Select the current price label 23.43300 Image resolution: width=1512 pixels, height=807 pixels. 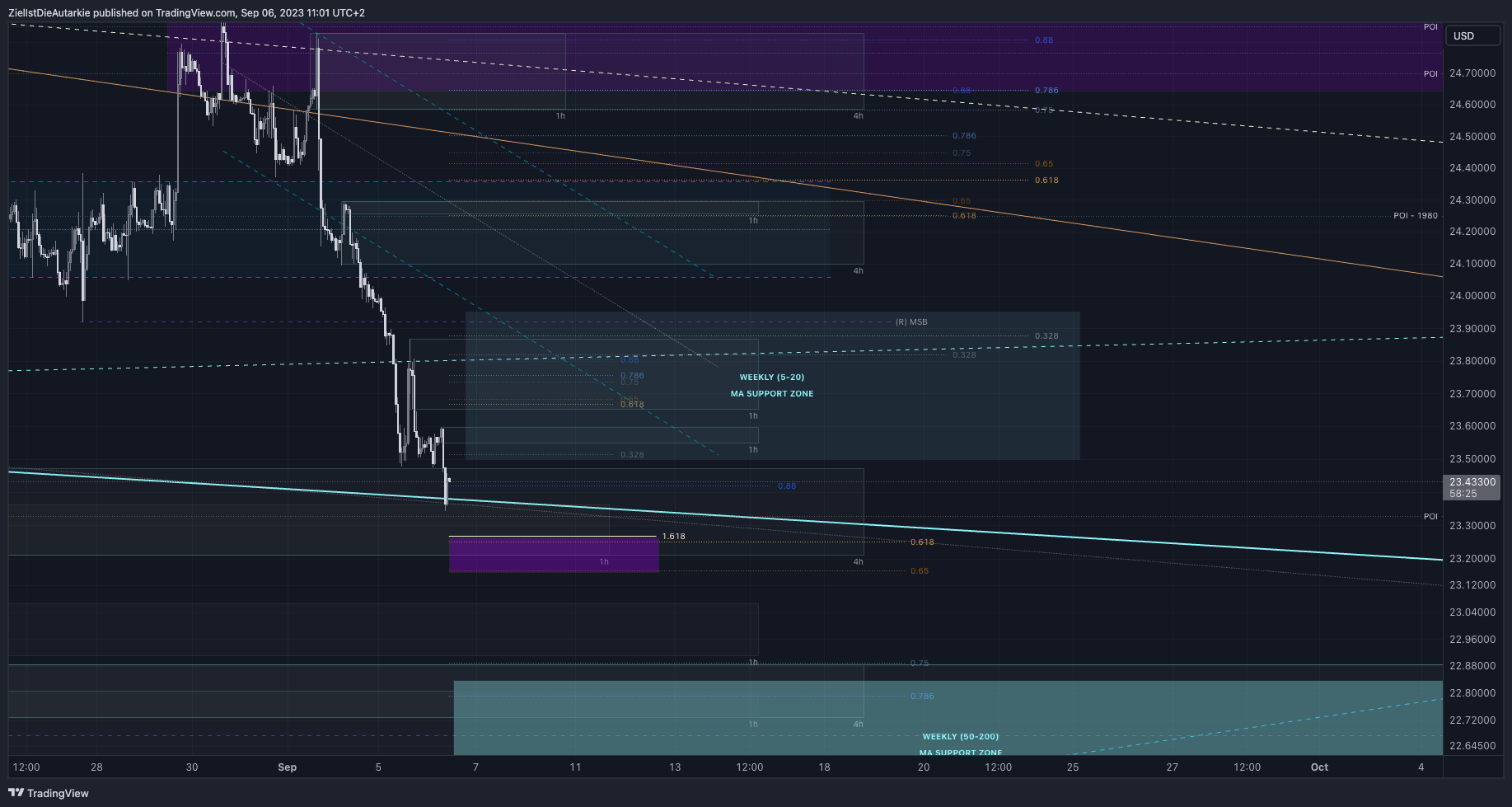[x=1472, y=482]
